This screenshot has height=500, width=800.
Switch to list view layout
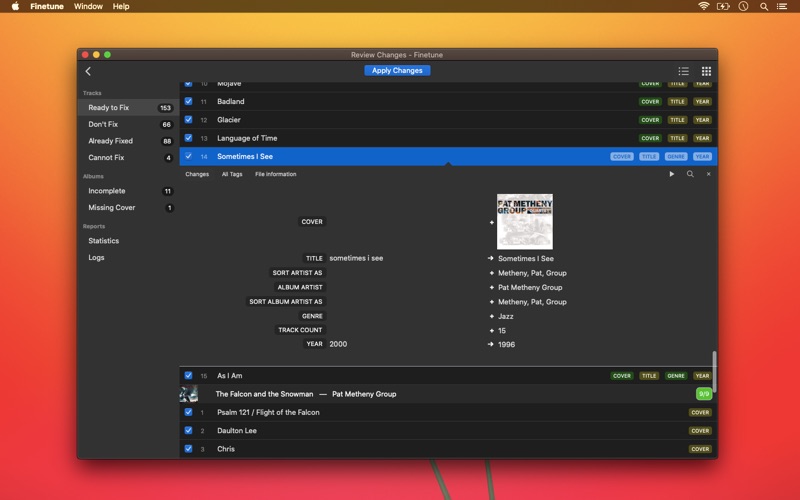click(x=683, y=71)
